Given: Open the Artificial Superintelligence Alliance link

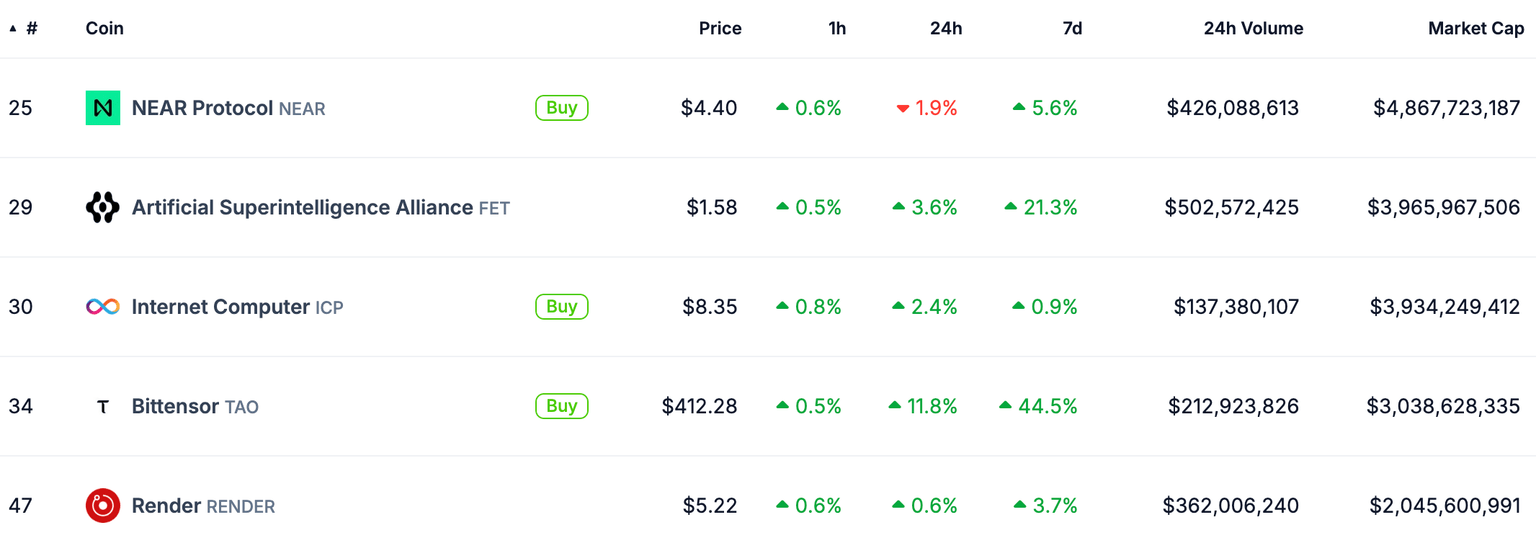Looking at the screenshot, I should pyautogui.click(x=302, y=207).
